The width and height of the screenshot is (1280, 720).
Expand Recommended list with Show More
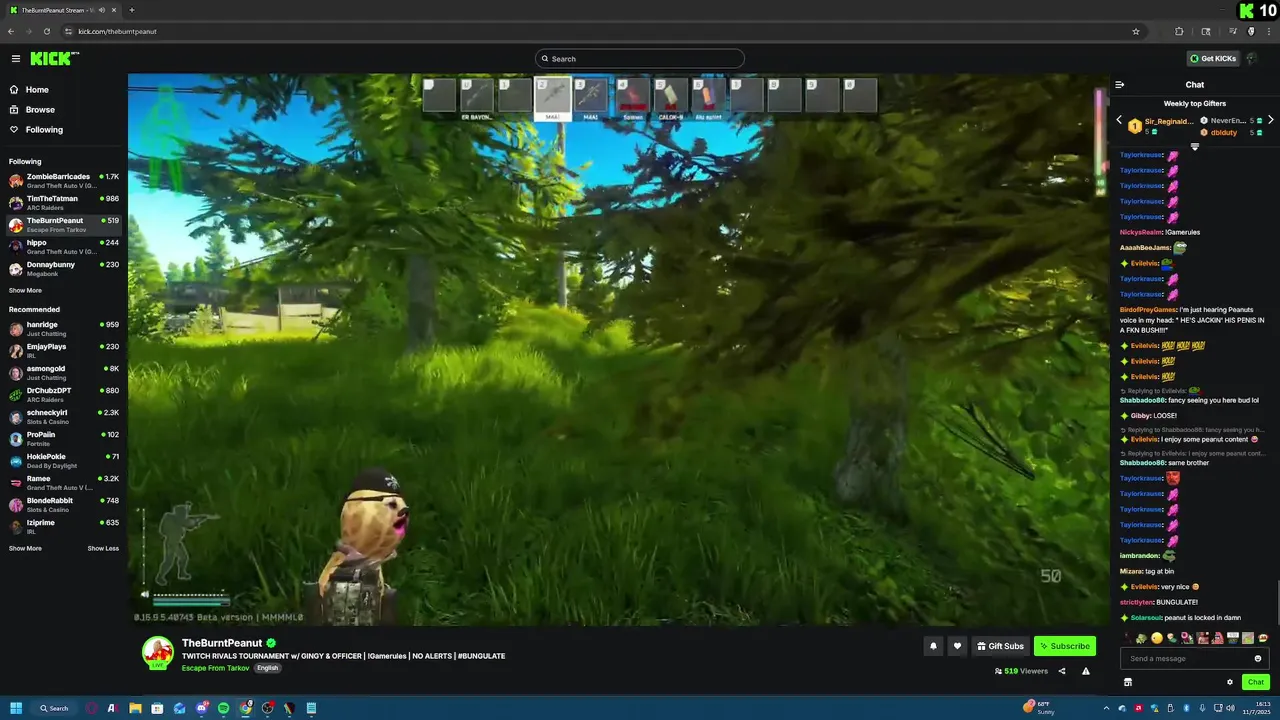tap(25, 548)
